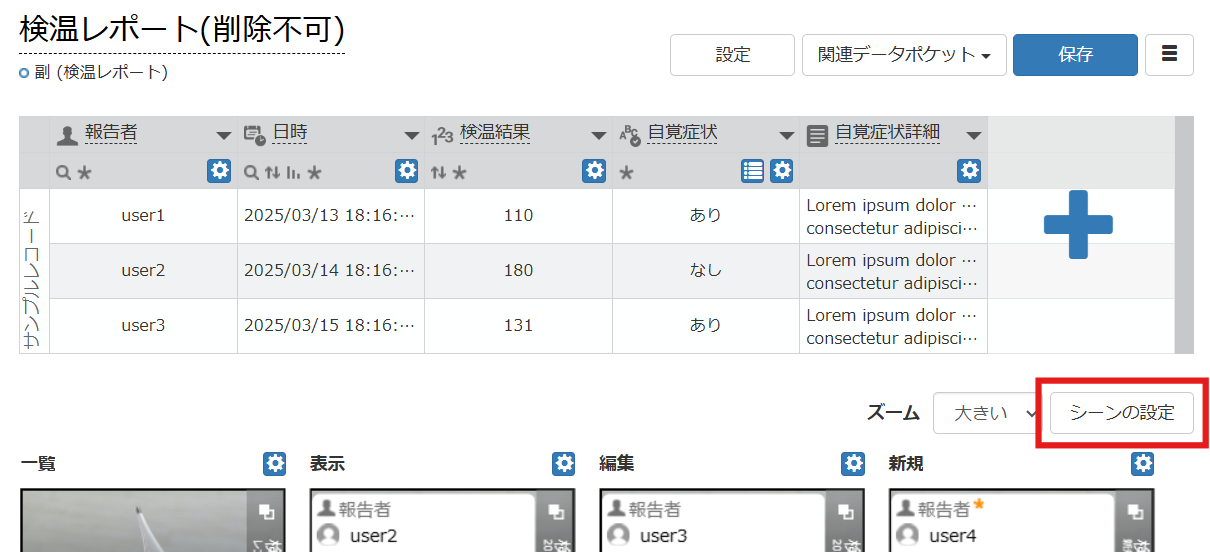Click the 自覚症状詳細 column name
The image size is (1210, 552).
(x=887, y=133)
